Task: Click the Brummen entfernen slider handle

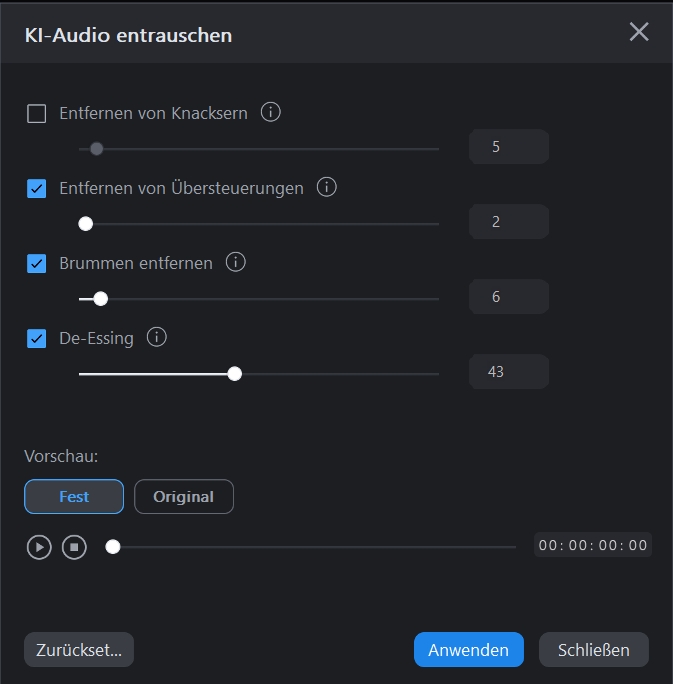Action: 100,299
